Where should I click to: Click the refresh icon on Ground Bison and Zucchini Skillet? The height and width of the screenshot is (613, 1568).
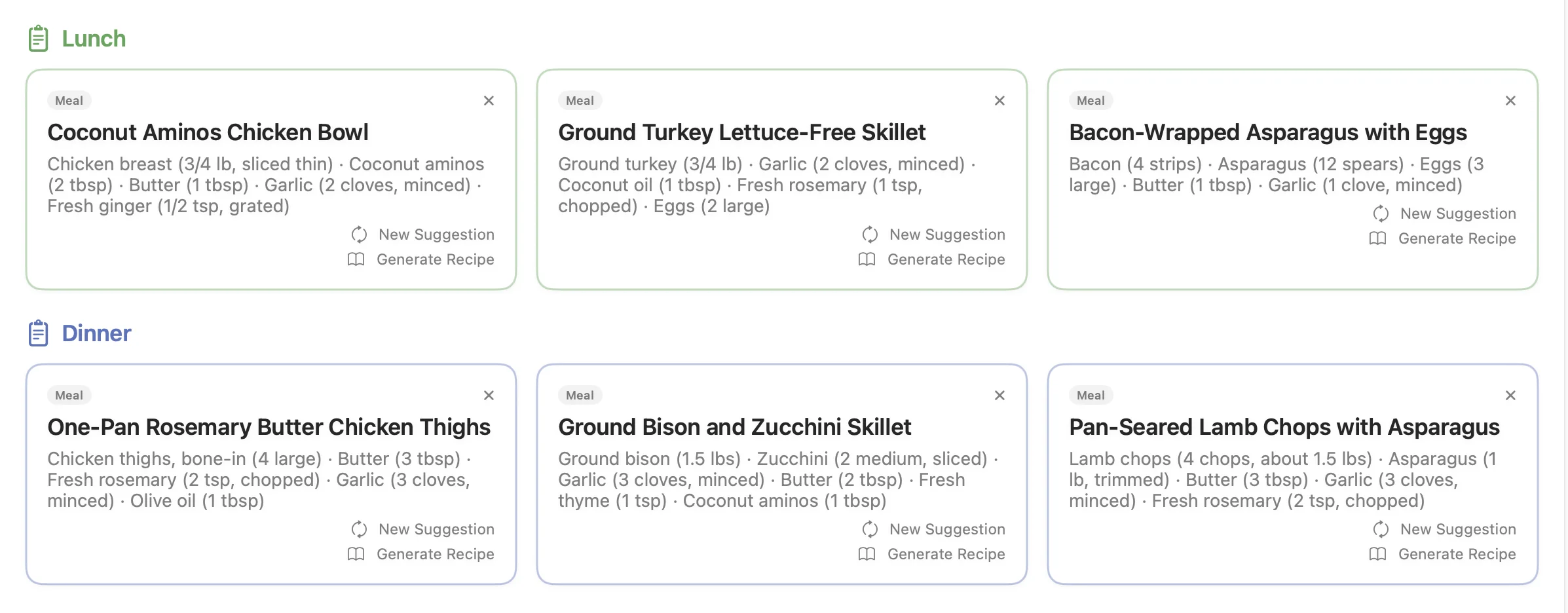point(869,529)
